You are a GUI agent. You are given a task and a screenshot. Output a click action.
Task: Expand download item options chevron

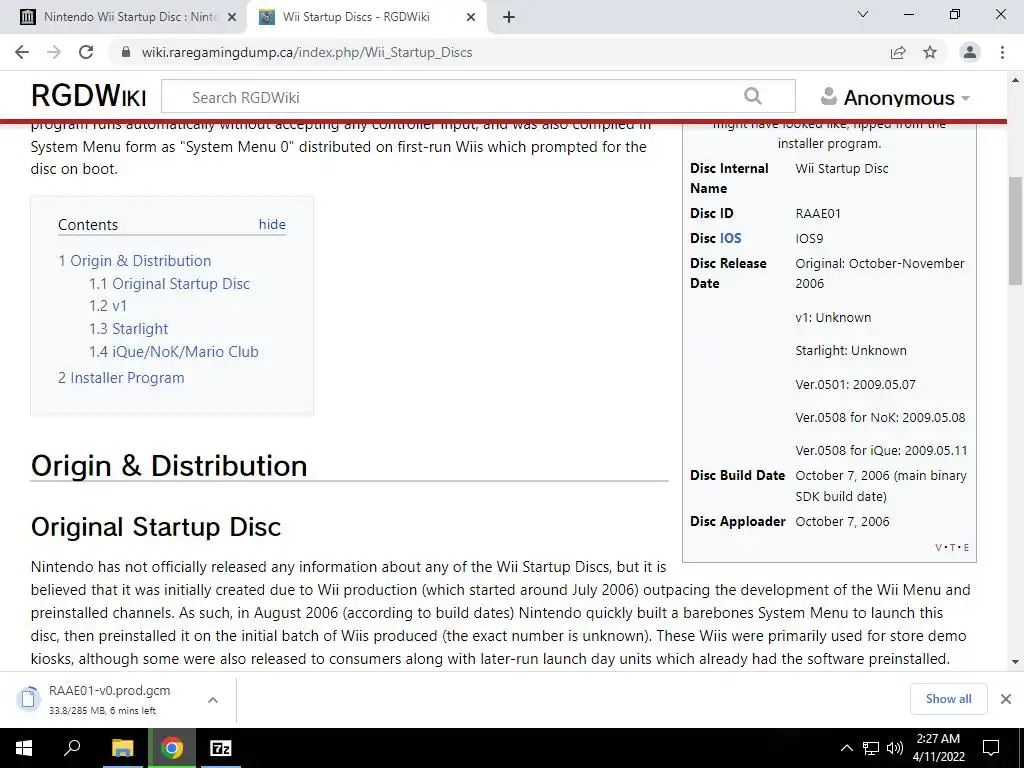pyautogui.click(x=213, y=699)
